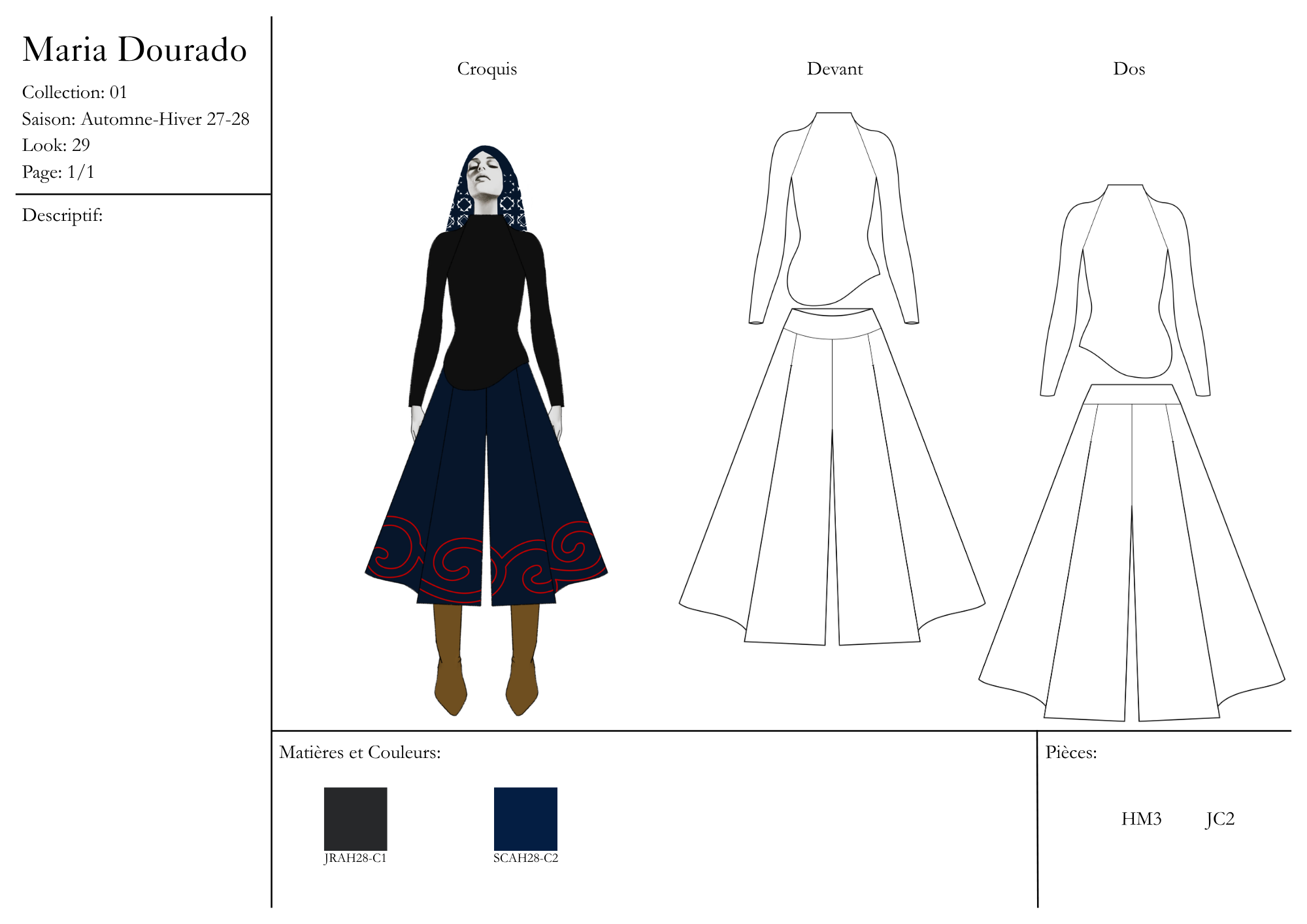Click the 'Croquis' heading
The height and width of the screenshot is (924, 1307).
coord(487,69)
